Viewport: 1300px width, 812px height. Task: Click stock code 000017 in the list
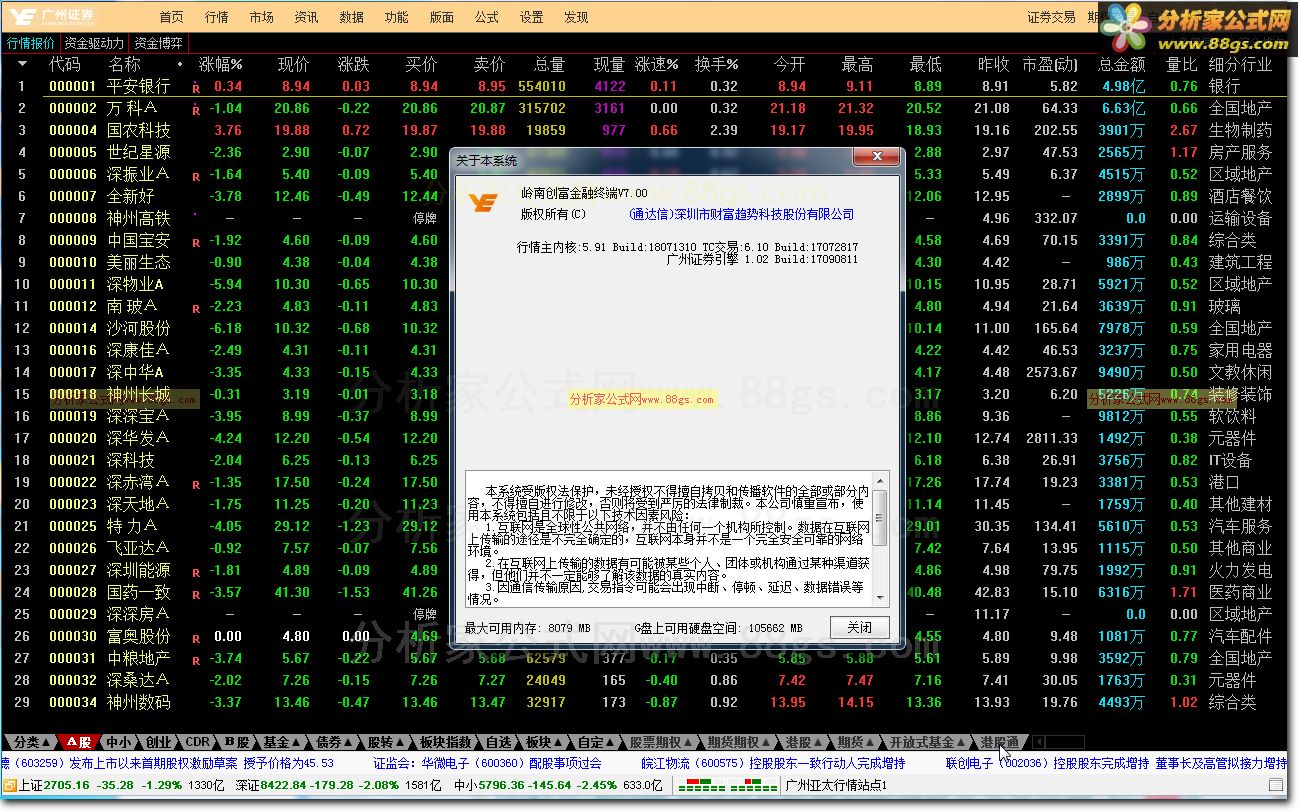point(73,372)
